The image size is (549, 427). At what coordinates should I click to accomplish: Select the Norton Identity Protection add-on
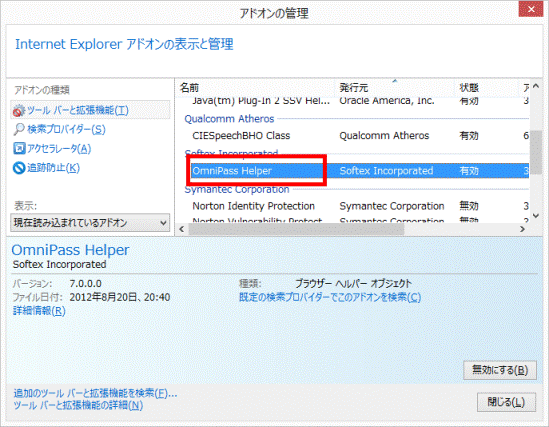pos(253,206)
